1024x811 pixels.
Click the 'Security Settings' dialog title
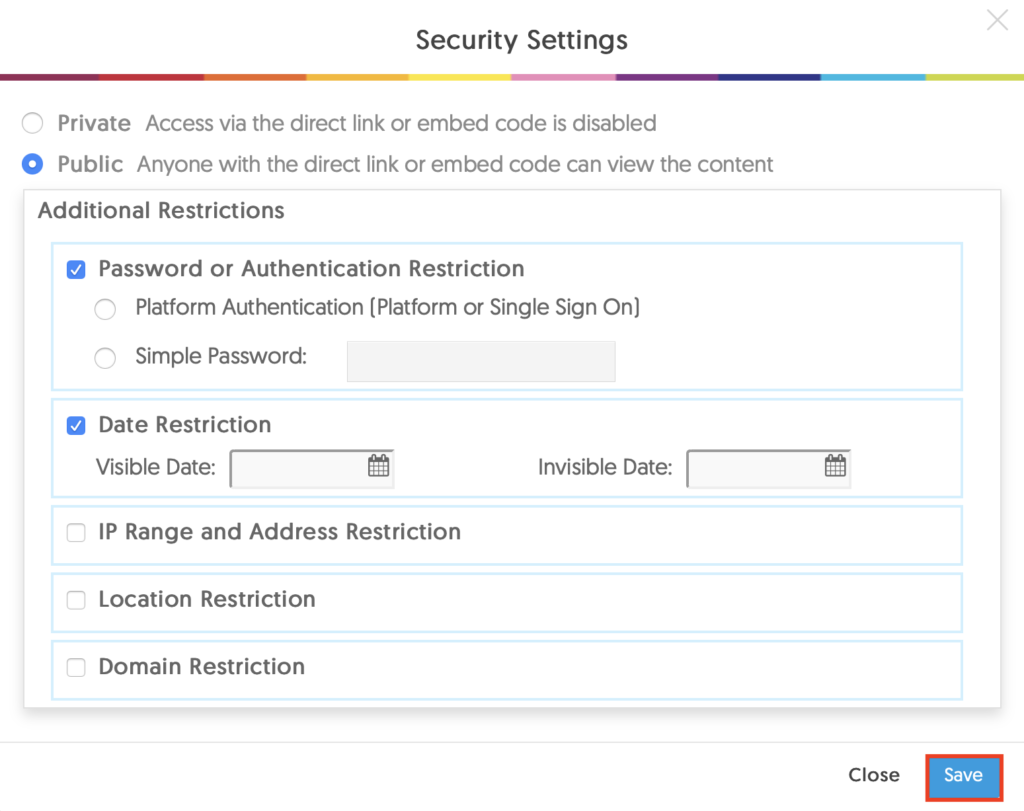point(522,40)
